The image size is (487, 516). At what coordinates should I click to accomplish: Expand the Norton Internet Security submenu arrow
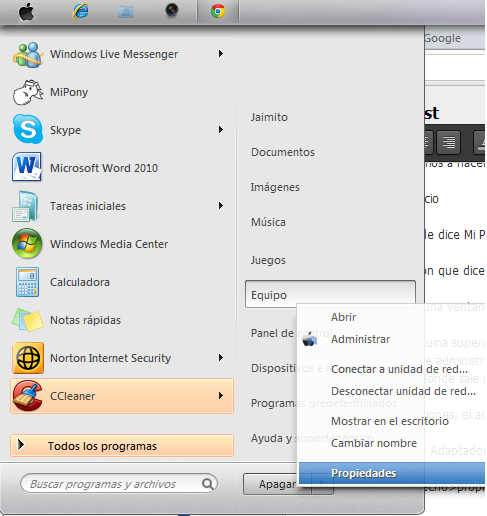(221, 358)
